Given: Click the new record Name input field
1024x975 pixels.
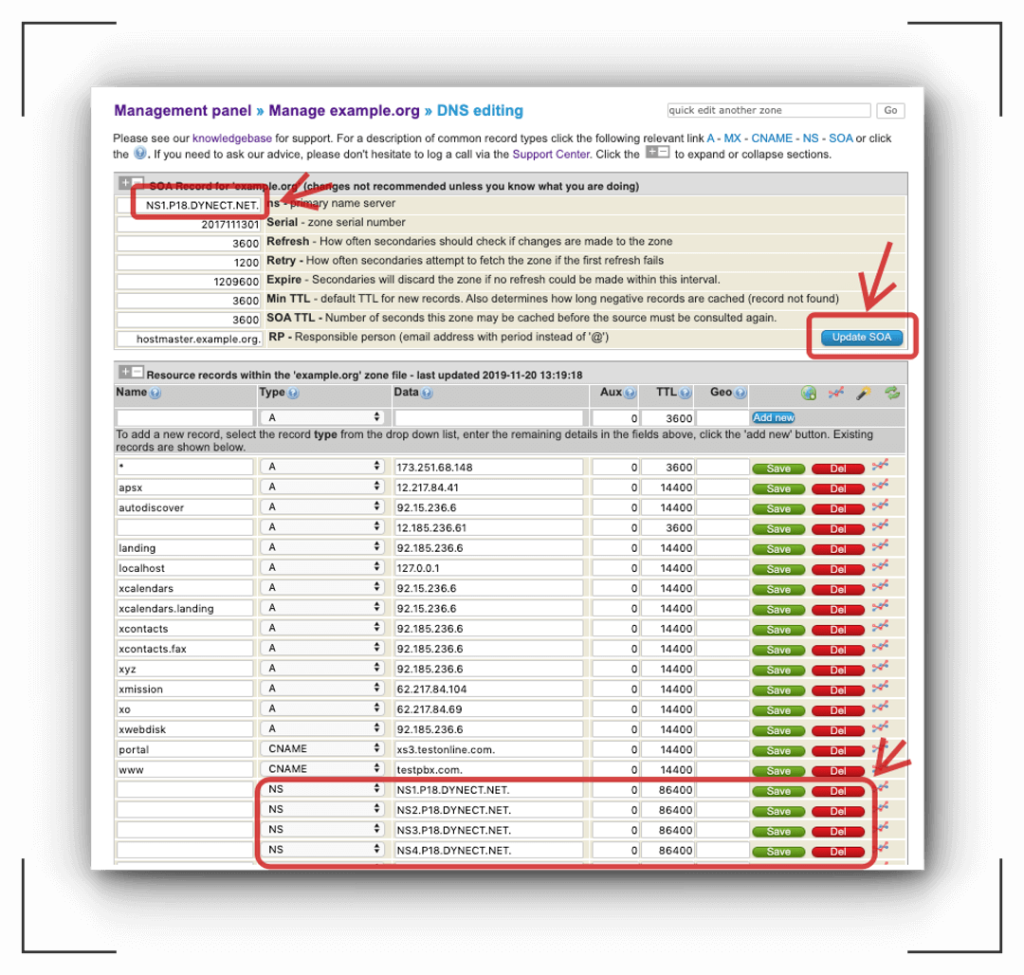Looking at the screenshot, I should click(185, 417).
